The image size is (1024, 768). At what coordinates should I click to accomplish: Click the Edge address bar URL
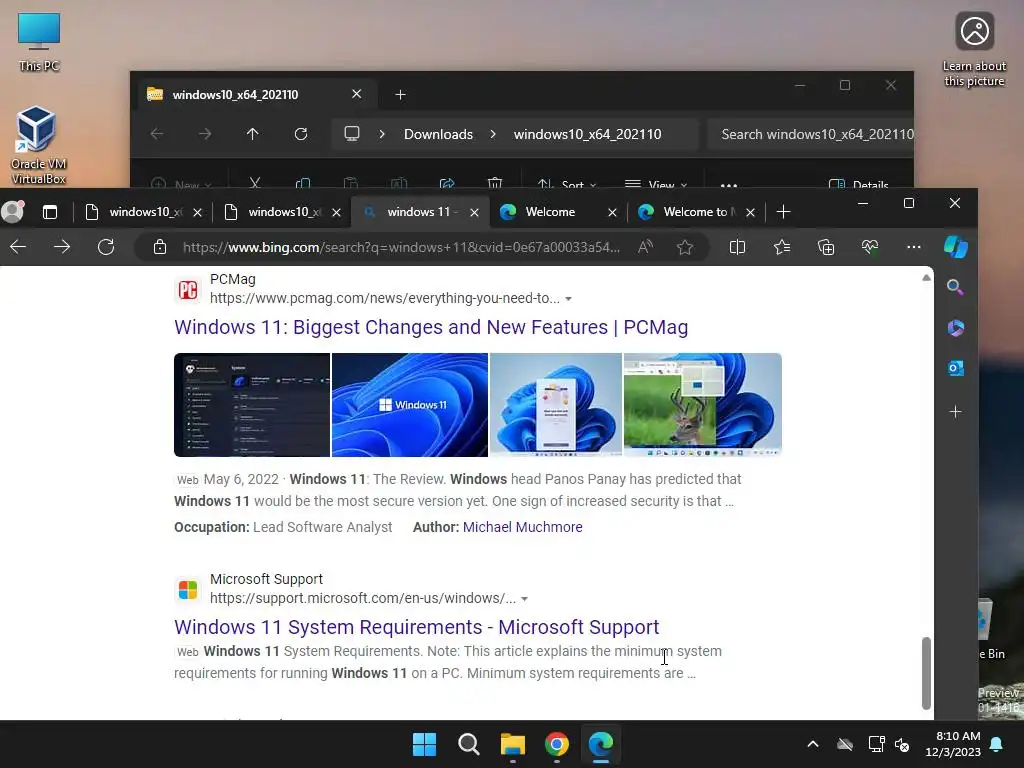[401, 247]
